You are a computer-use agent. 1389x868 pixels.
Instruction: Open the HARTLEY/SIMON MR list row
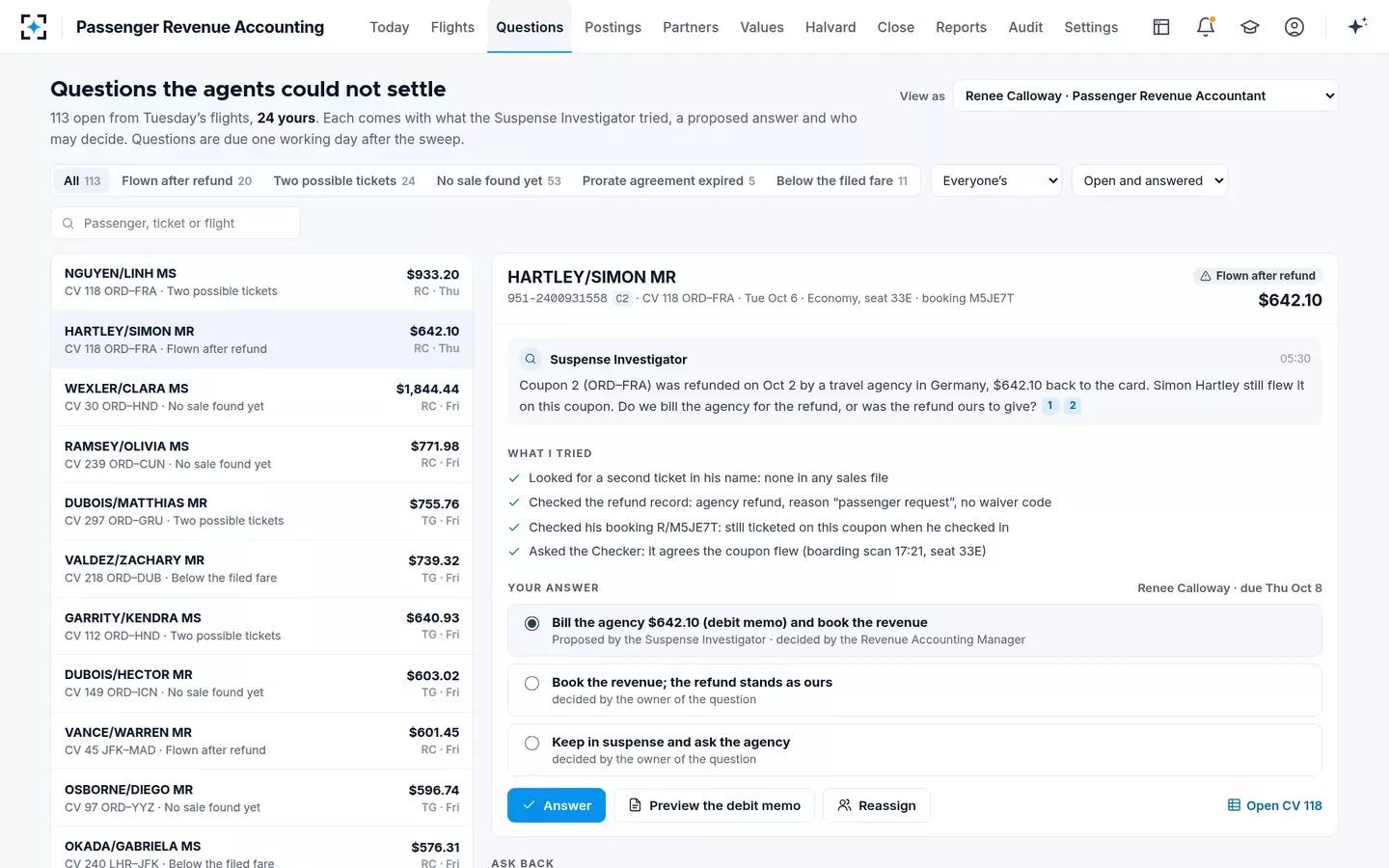pyautogui.click(x=261, y=339)
